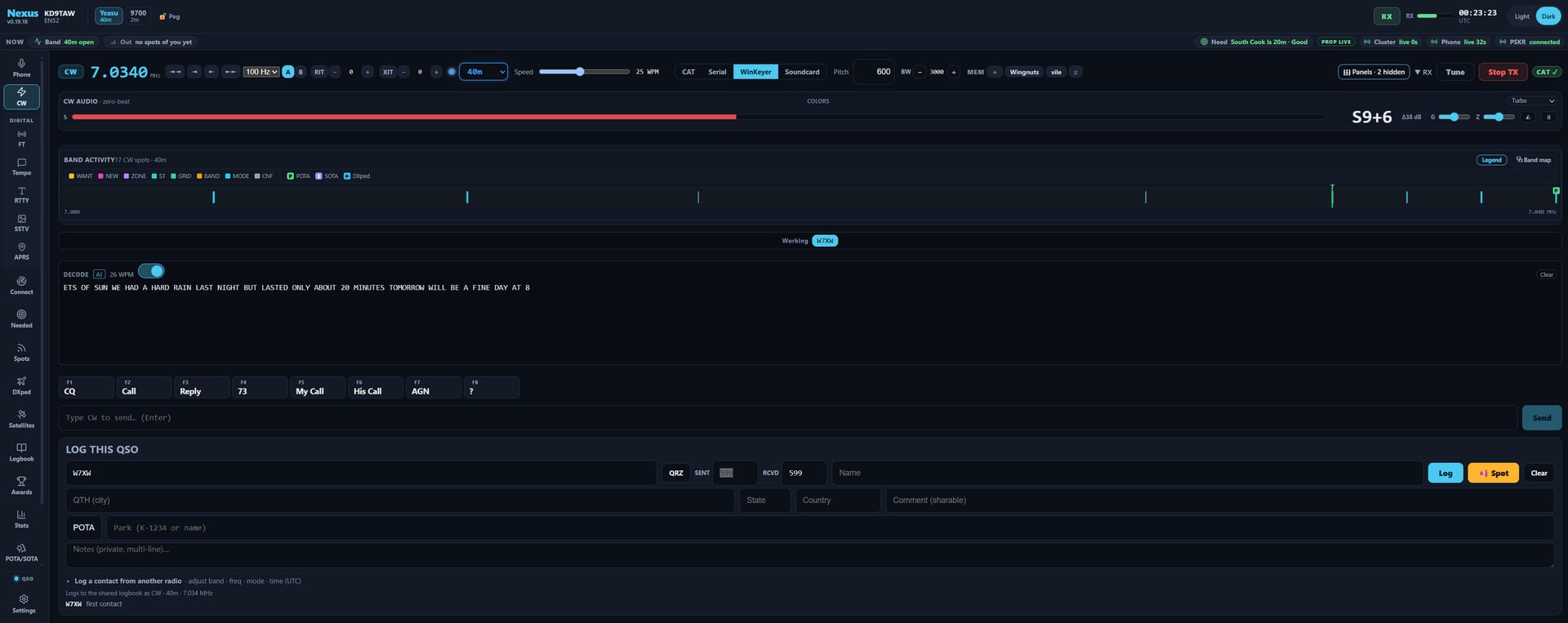Open the DXped sidebar icon
The height and width of the screenshot is (623, 1568).
click(21, 385)
